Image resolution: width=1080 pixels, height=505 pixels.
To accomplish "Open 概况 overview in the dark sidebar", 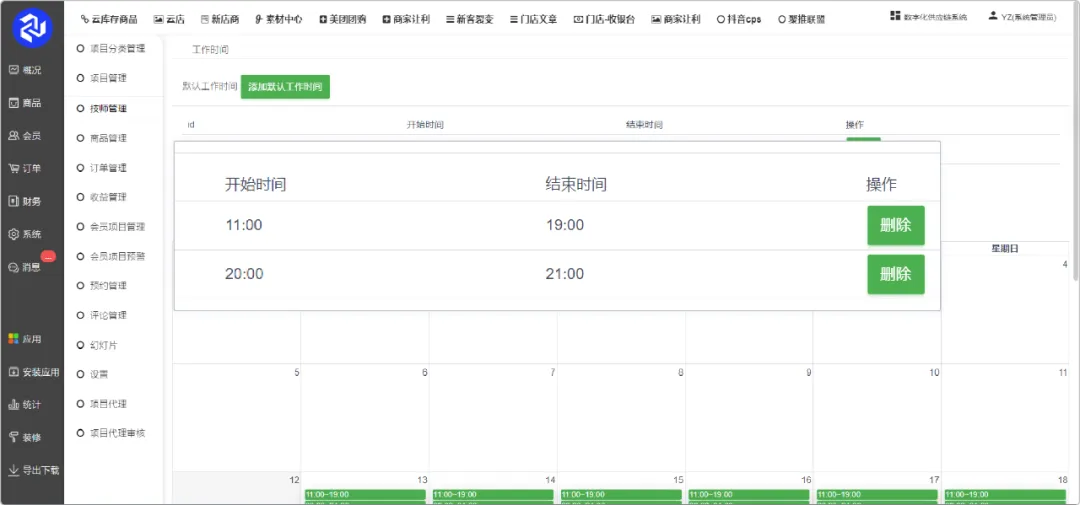I will pyautogui.click(x=26, y=70).
